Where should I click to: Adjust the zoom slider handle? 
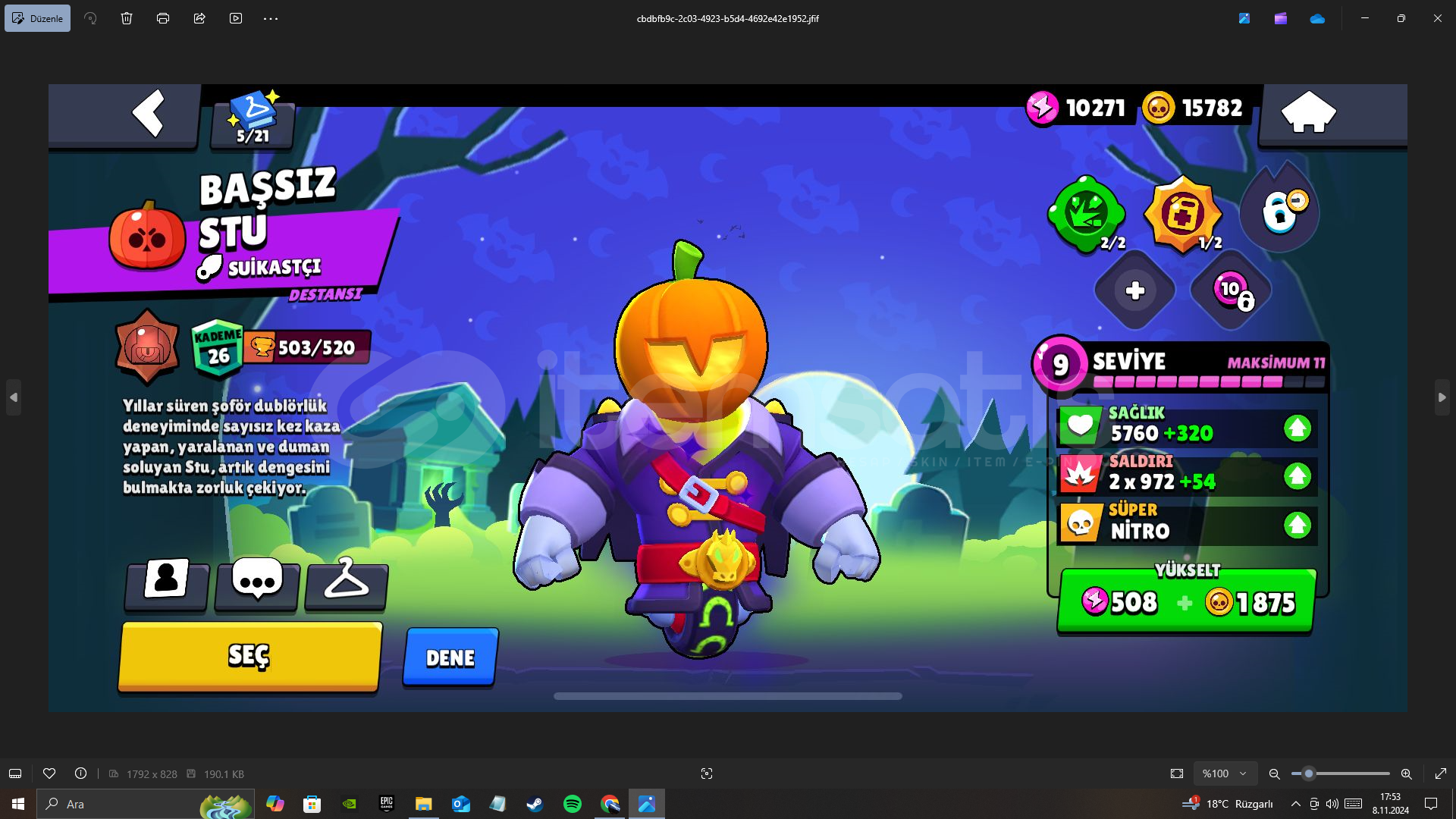pyautogui.click(x=1308, y=773)
